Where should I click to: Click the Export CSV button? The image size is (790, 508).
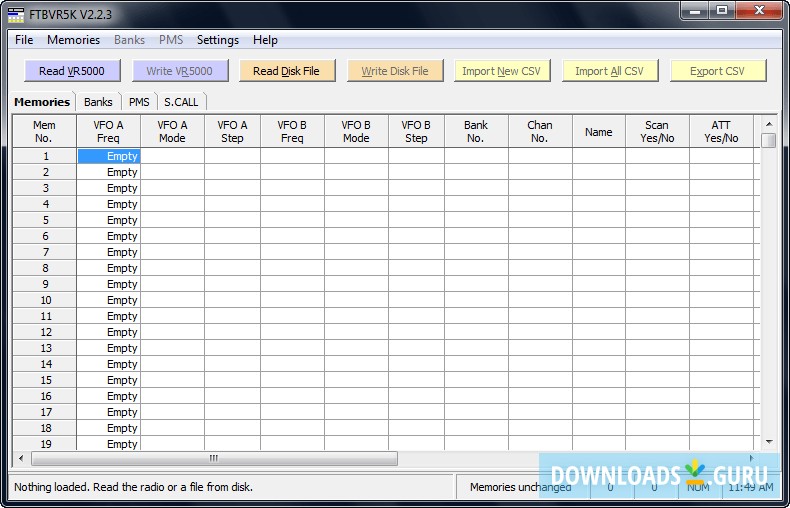718,71
